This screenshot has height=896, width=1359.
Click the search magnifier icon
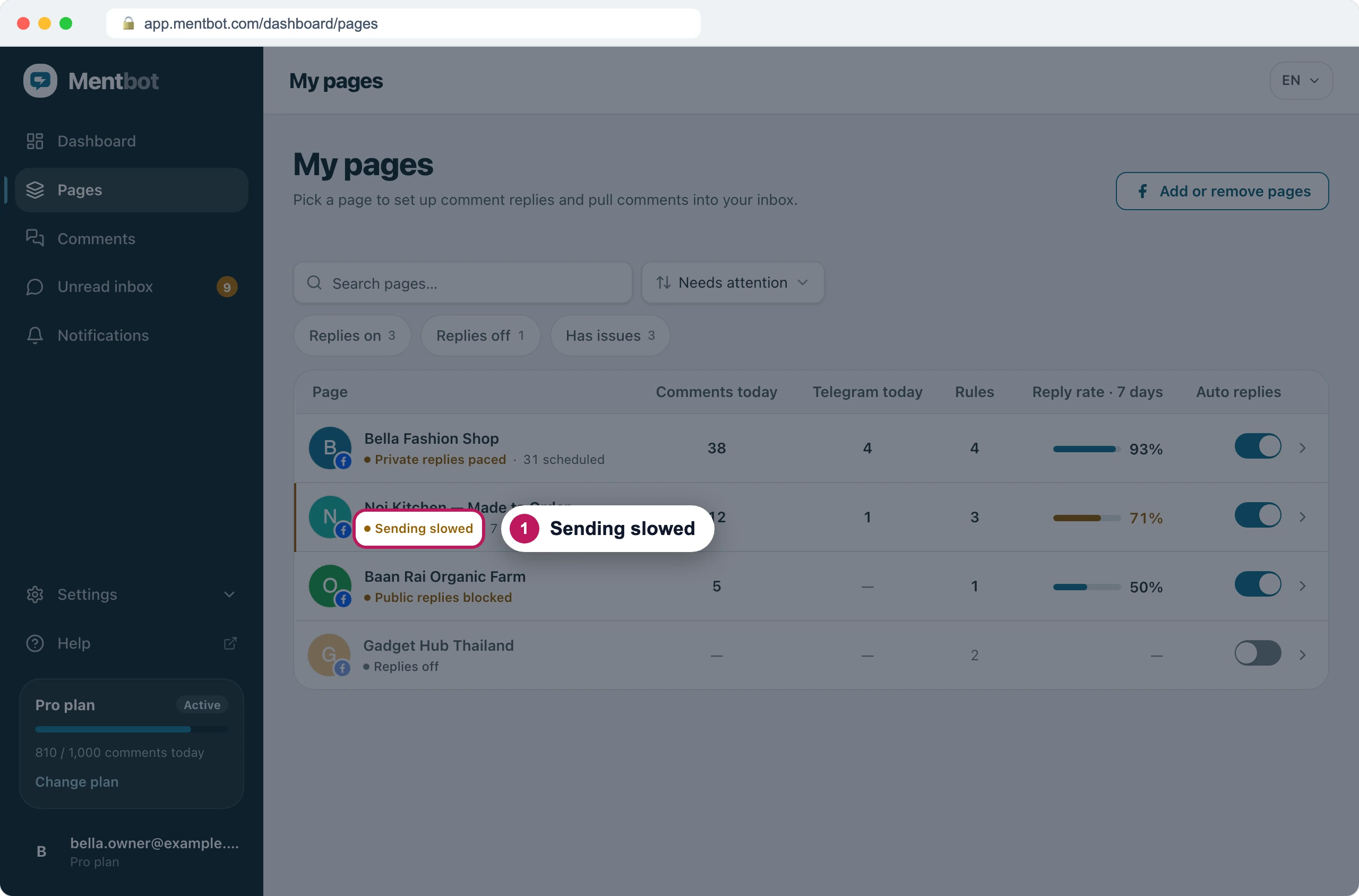point(314,283)
